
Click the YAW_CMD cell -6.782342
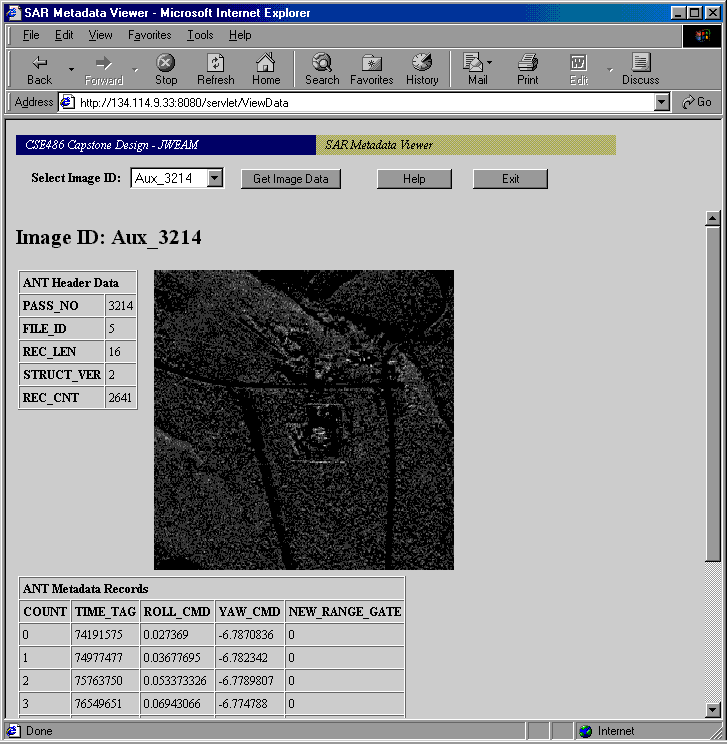click(249, 658)
